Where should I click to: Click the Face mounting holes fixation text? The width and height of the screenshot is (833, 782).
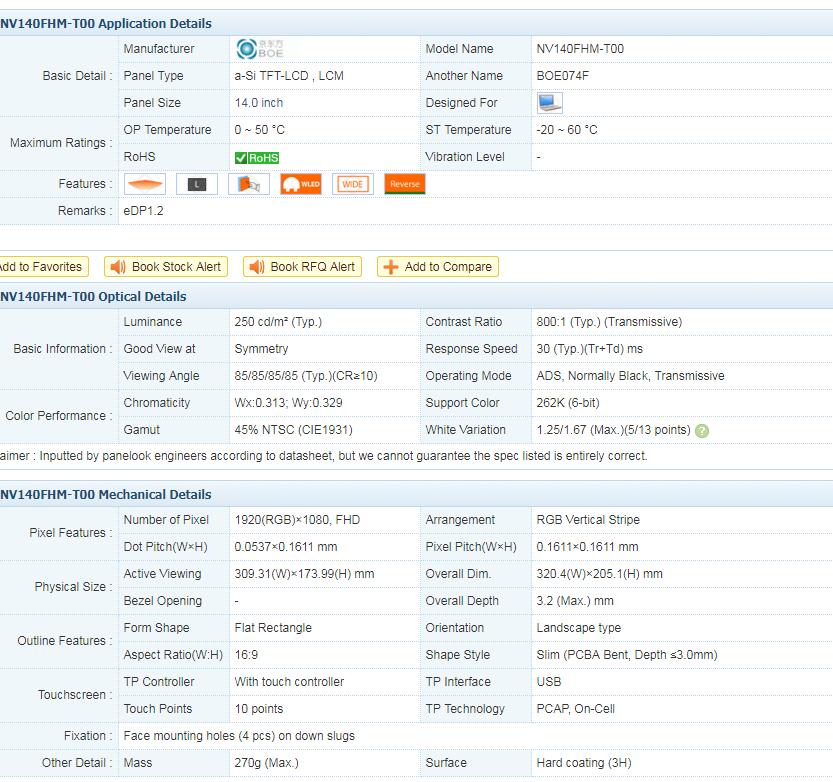[239, 736]
